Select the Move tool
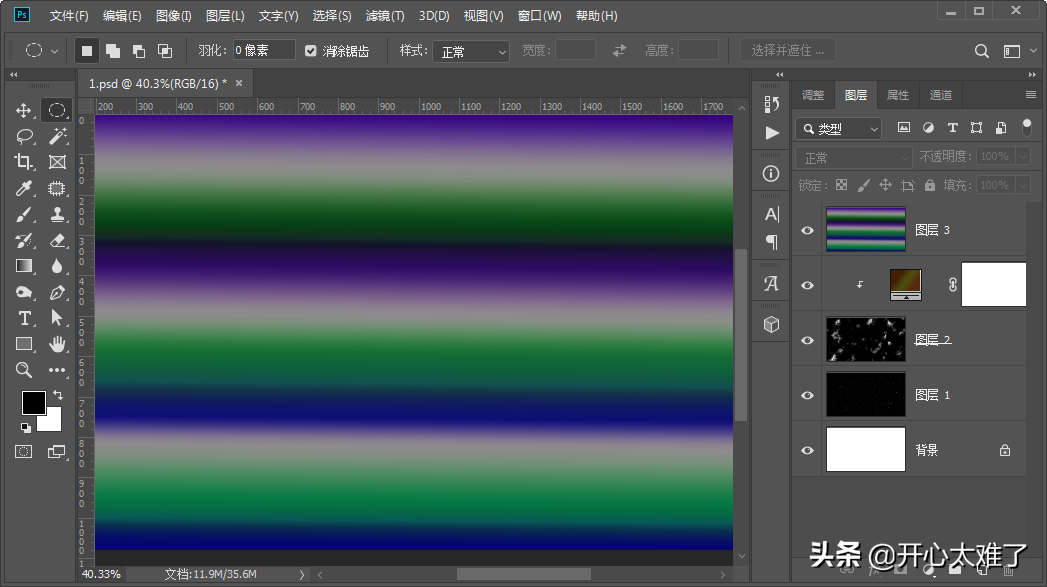Image resolution: width=1047 pixels, height=587 pixels. pyautogui.click(x=24, y=110)
